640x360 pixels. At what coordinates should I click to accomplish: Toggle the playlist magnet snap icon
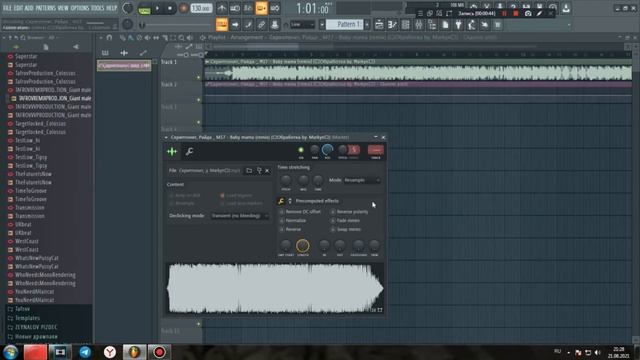click(109, 38)
